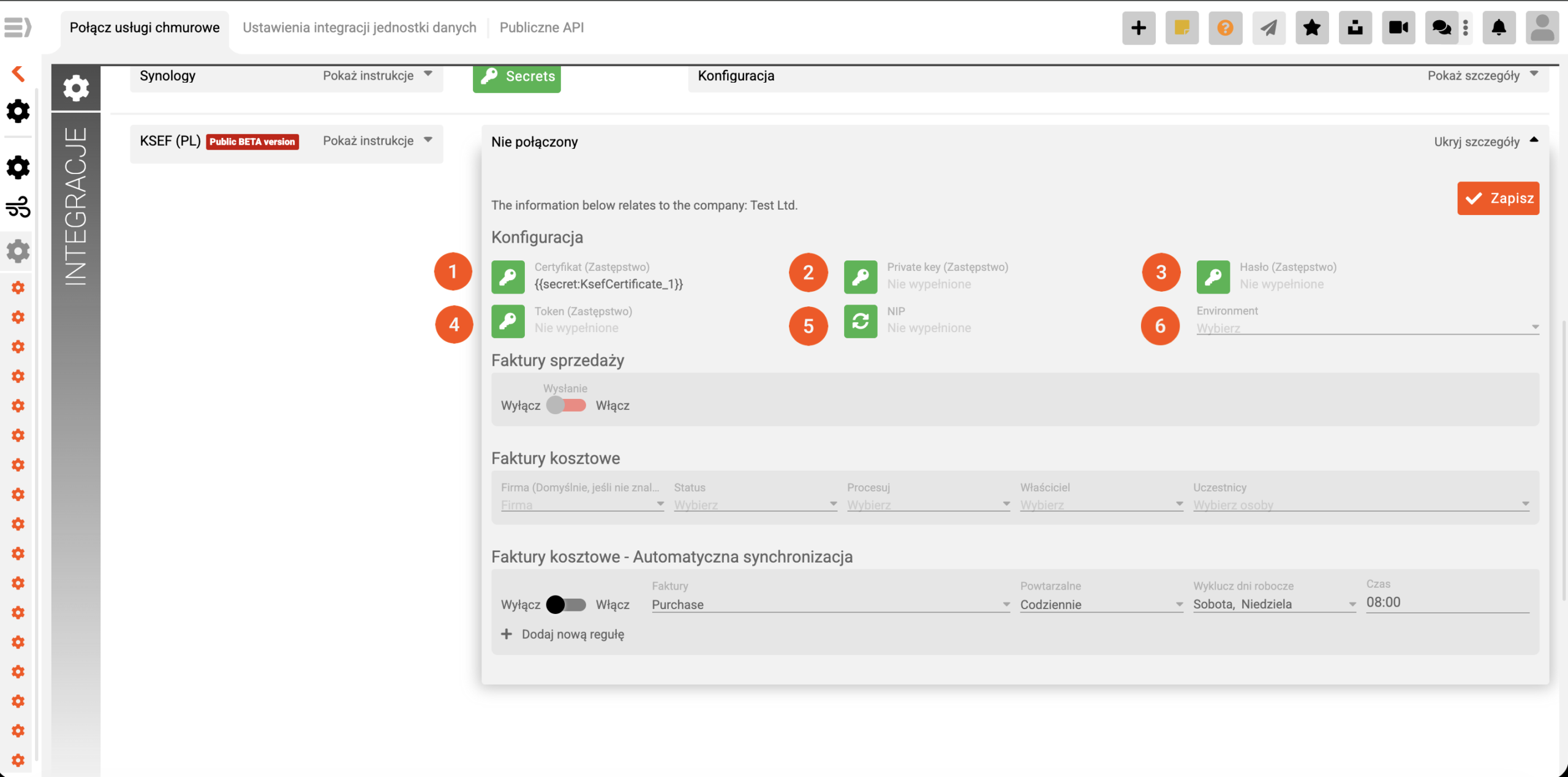Open the Environment dropdown

[x=1366, y=328]
